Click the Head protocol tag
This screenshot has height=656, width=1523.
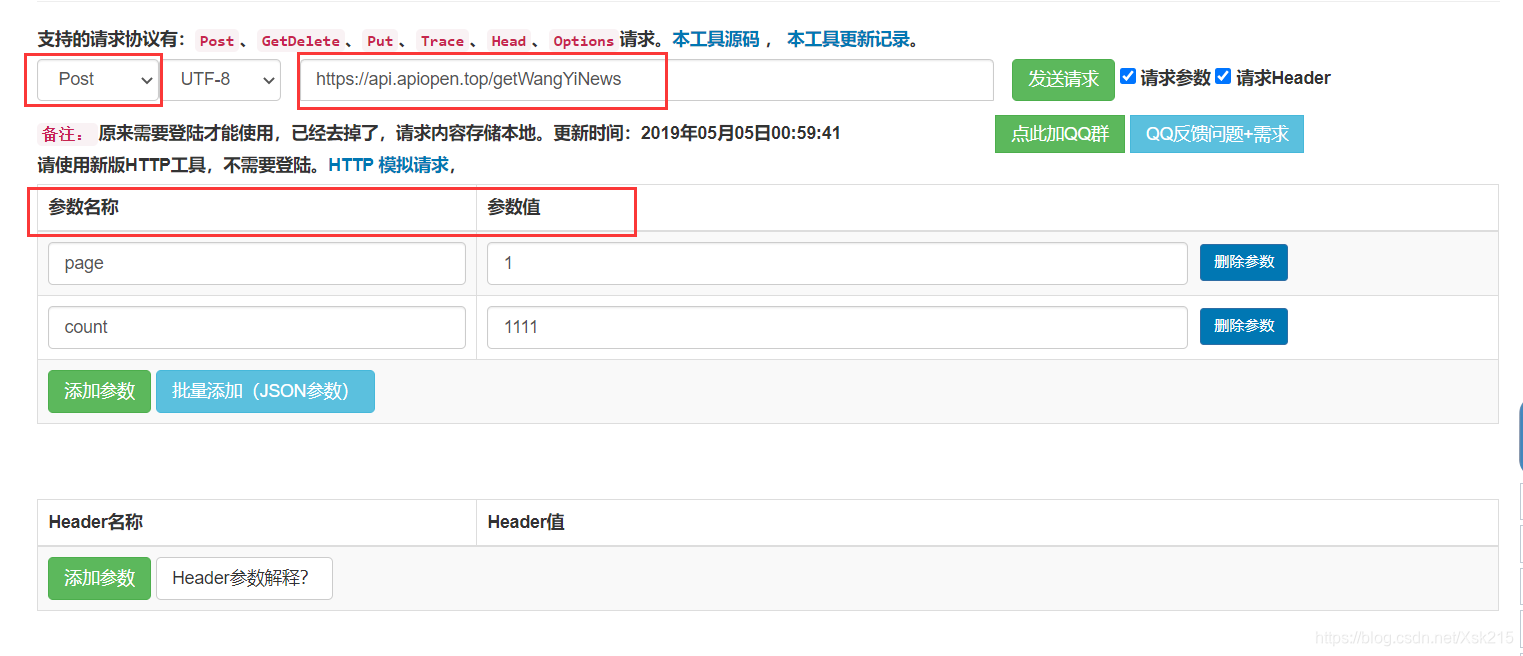pyautogui.click(x=508, y=41)
